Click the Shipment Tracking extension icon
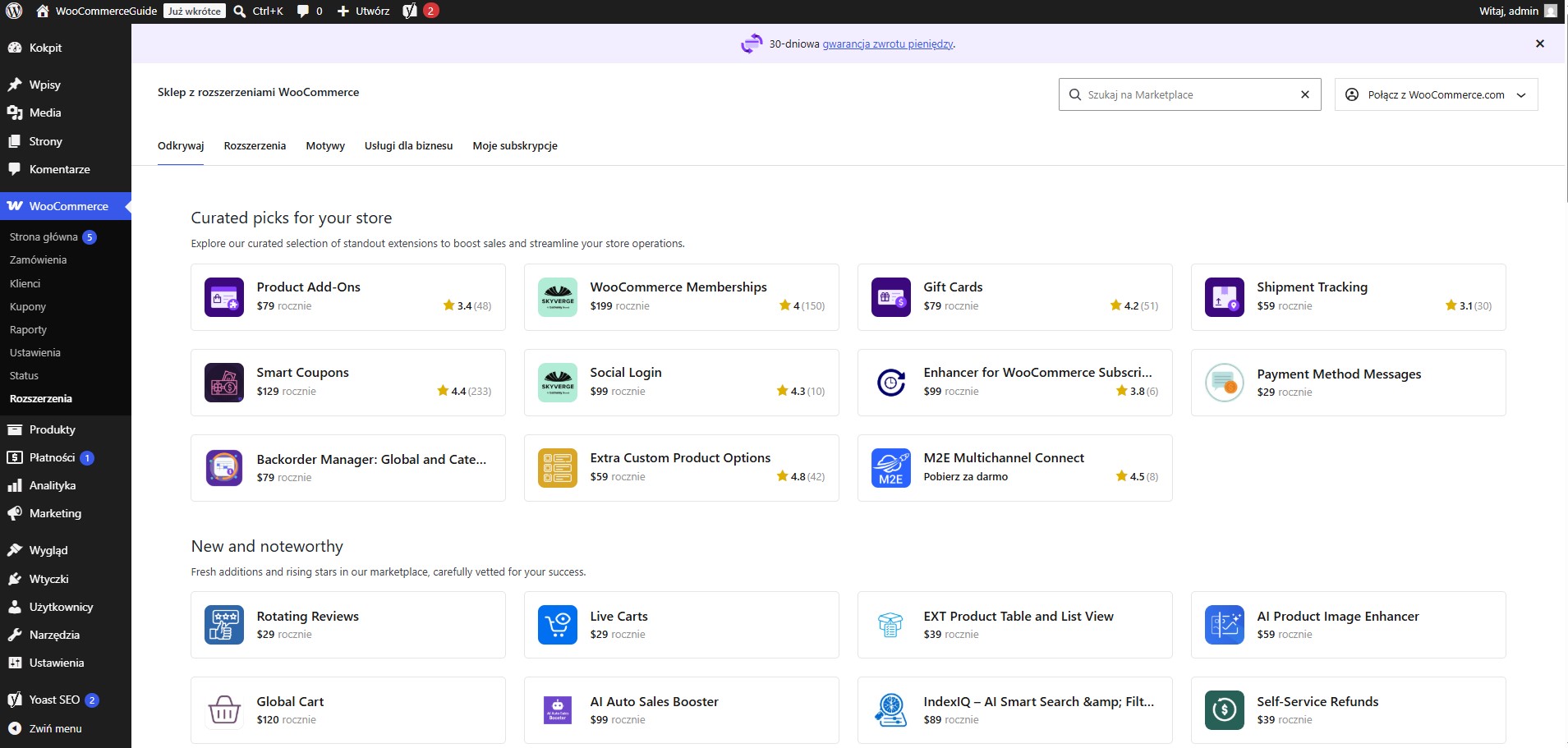The image size is (1568, 748). pyautogui.click(x=1225, y=297)
